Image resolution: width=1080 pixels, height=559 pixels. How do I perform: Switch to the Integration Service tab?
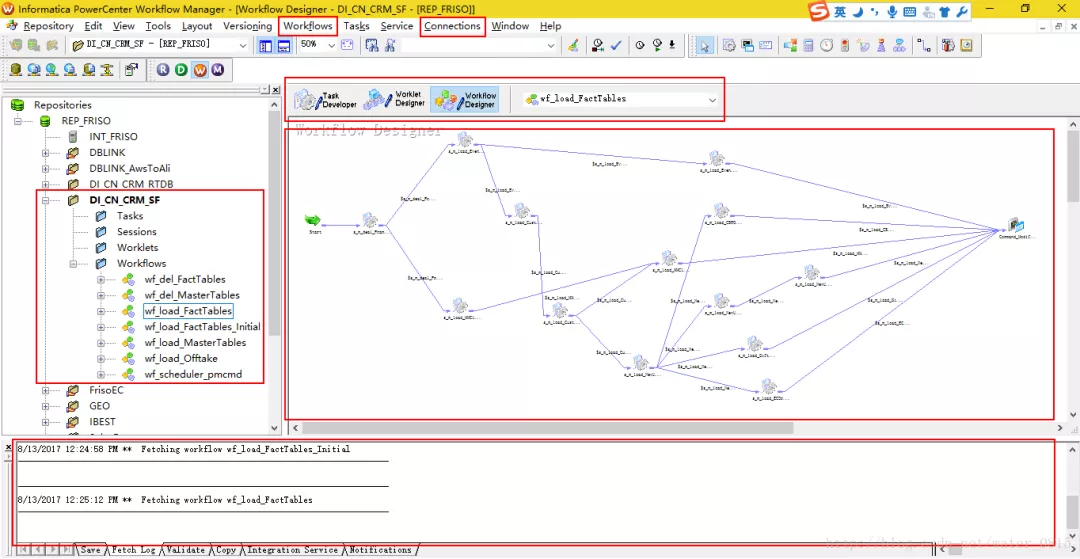click(x=293, y=550)
